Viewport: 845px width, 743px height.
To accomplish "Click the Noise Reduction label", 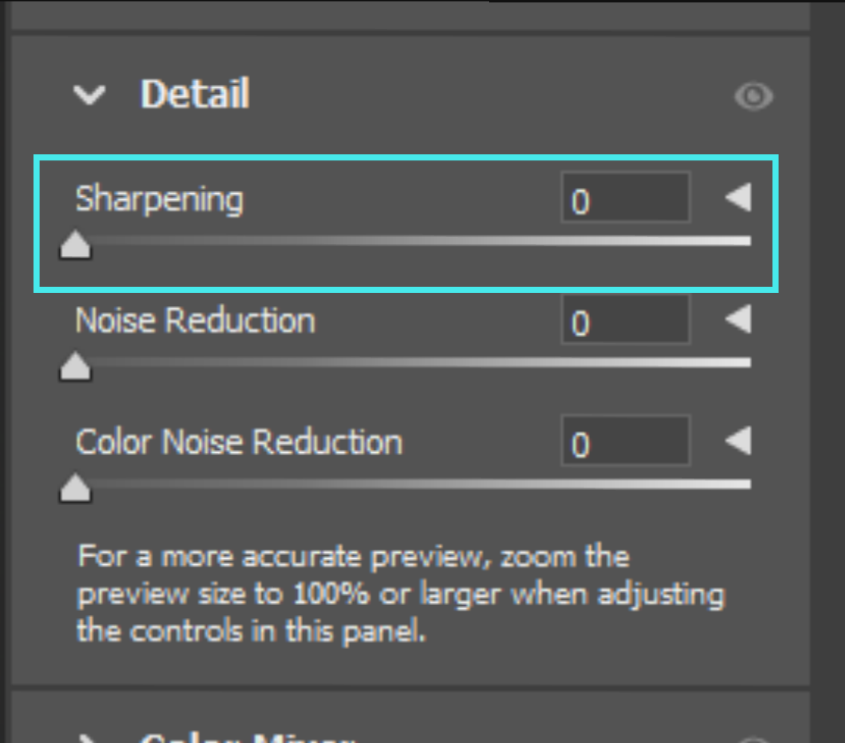I will pyautogui.click(x=195, y=320).
